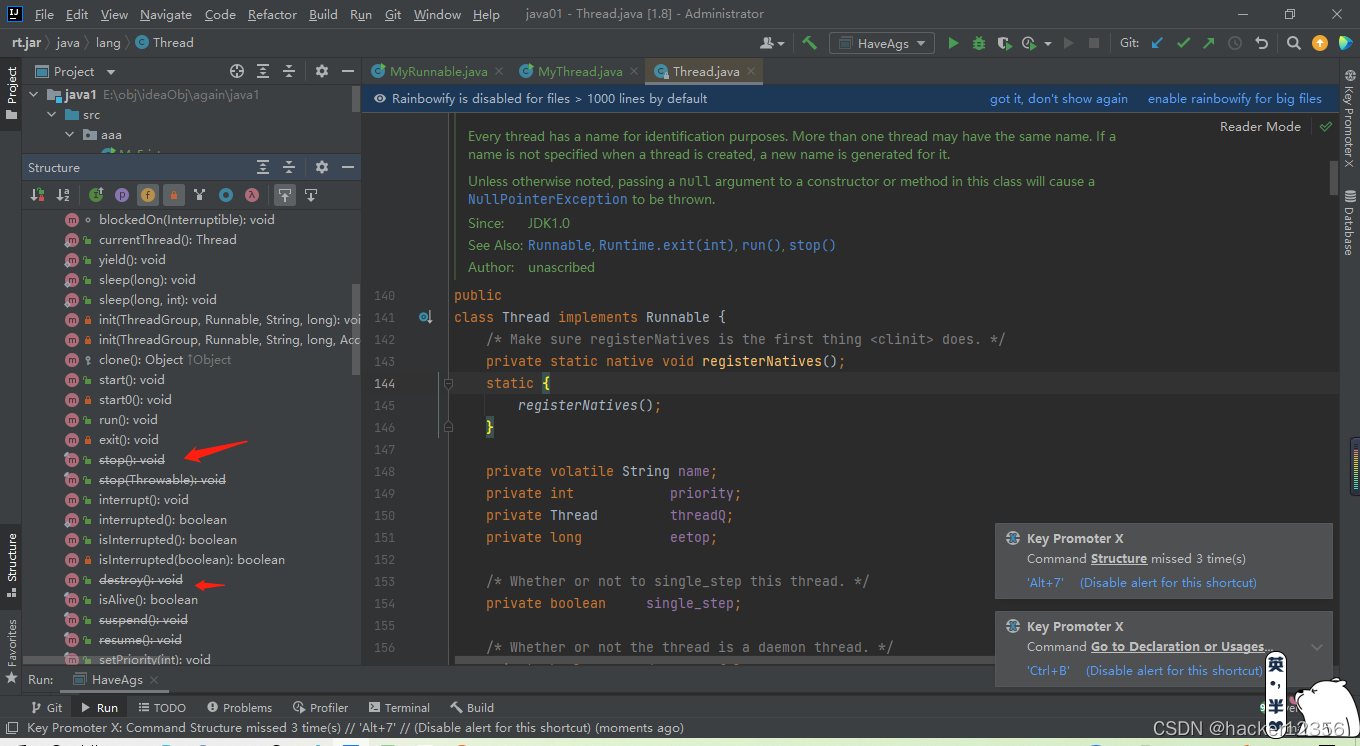Start debugging with the bug icon

tap(979, 43)
